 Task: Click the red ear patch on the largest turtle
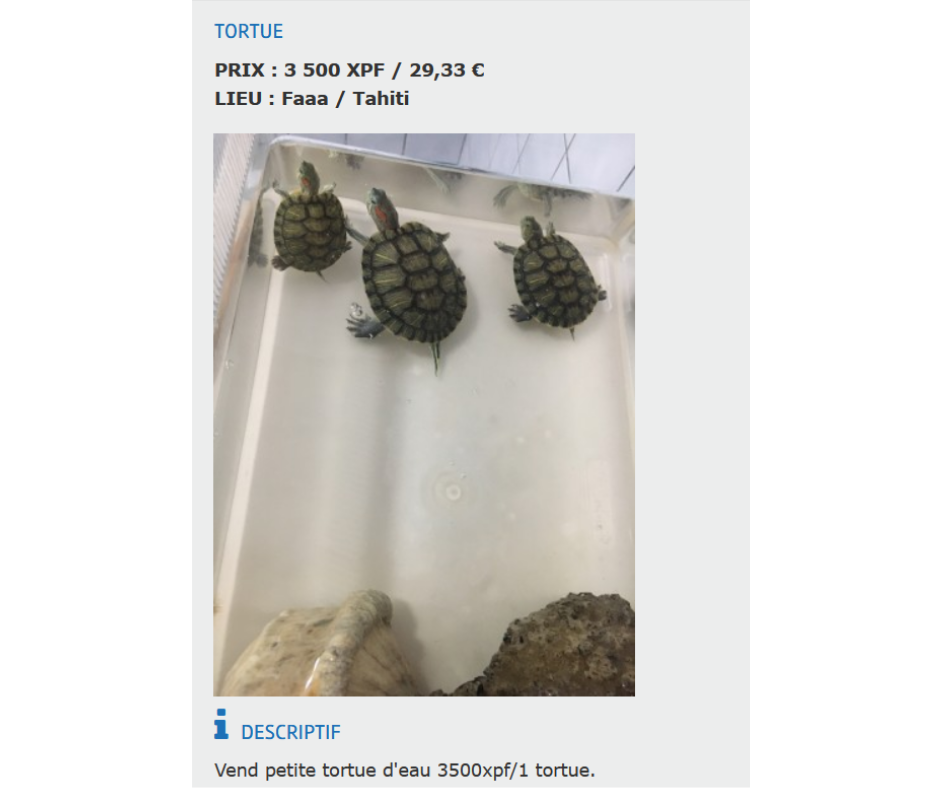(382, 211)
